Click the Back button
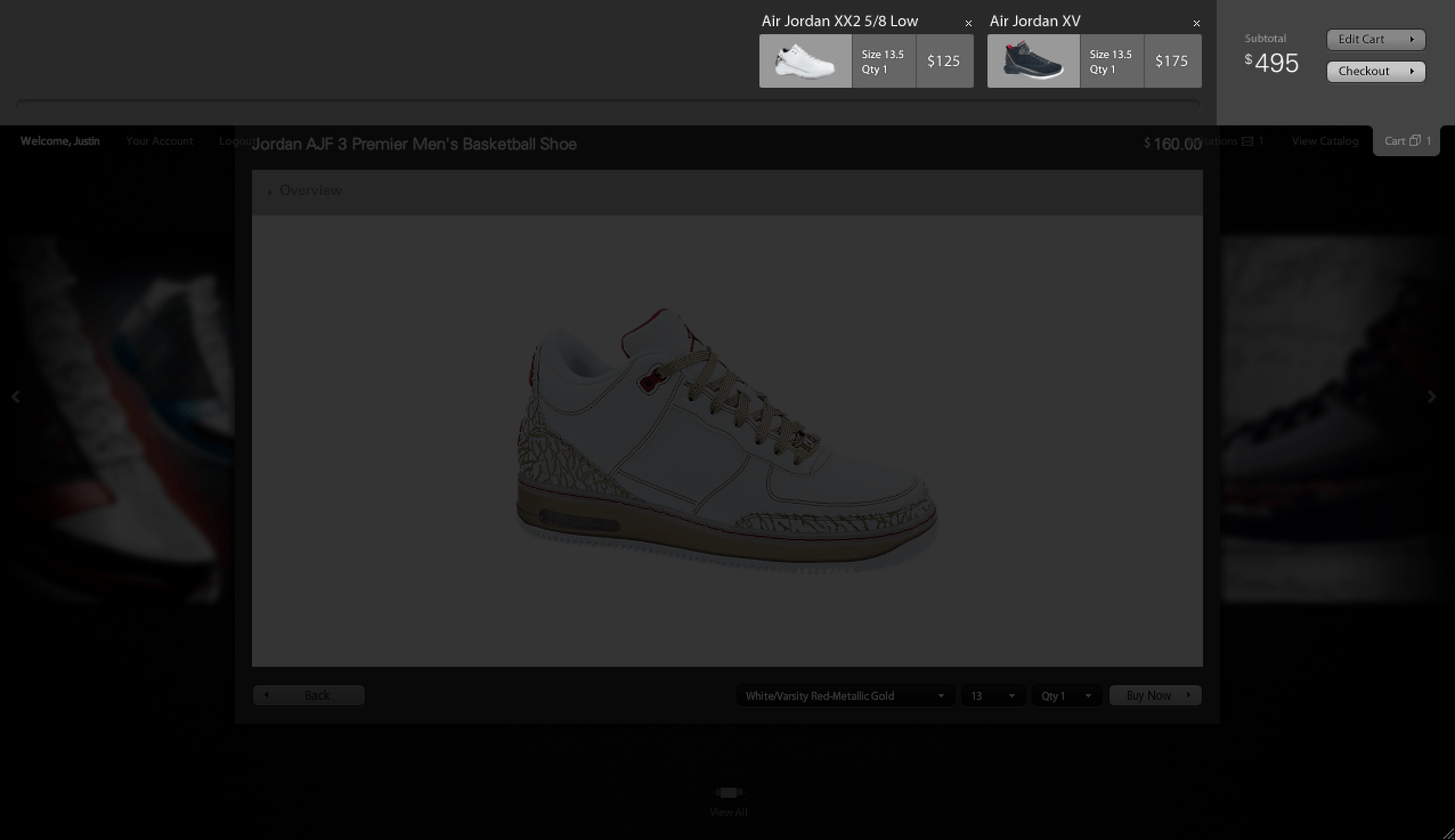Screen dimensions: 1455x840 309,695
